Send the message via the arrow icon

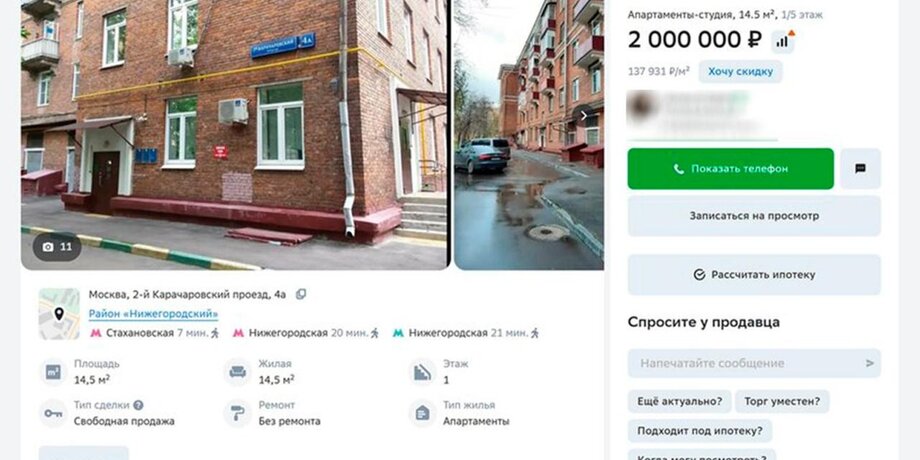pyautogui.click(x=870, y=363)
